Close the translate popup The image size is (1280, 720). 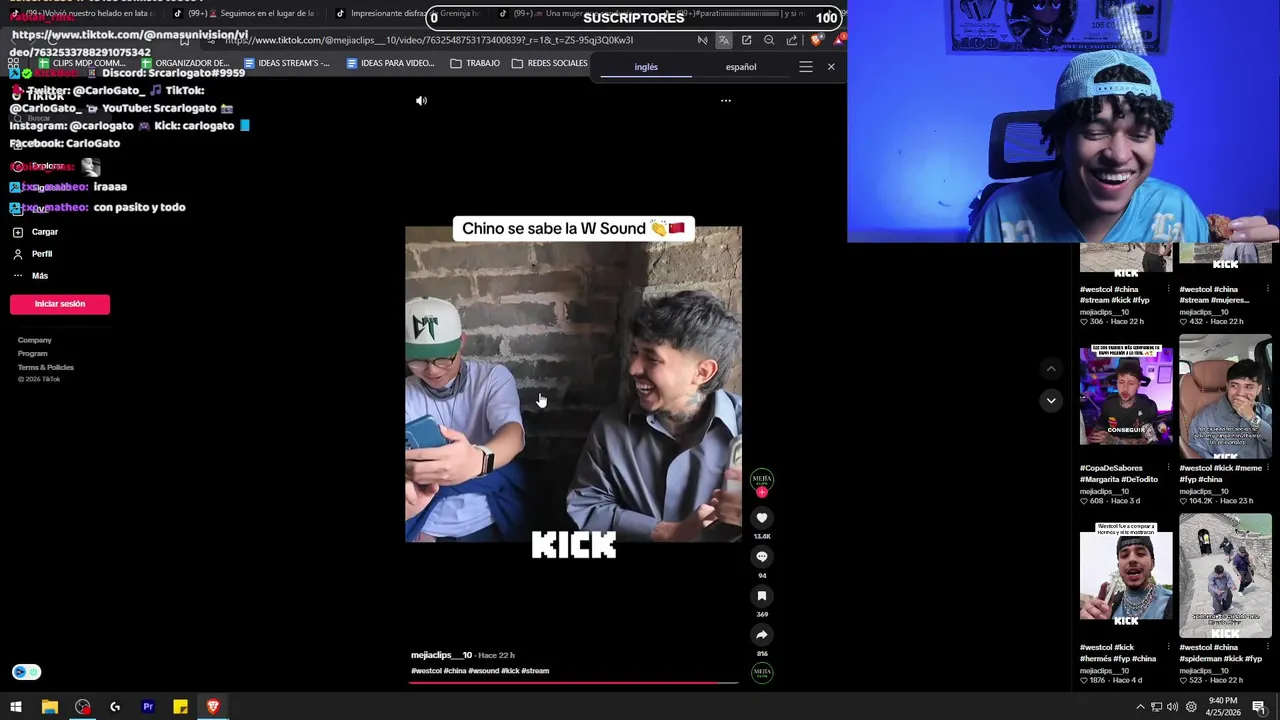click(831, 67)
